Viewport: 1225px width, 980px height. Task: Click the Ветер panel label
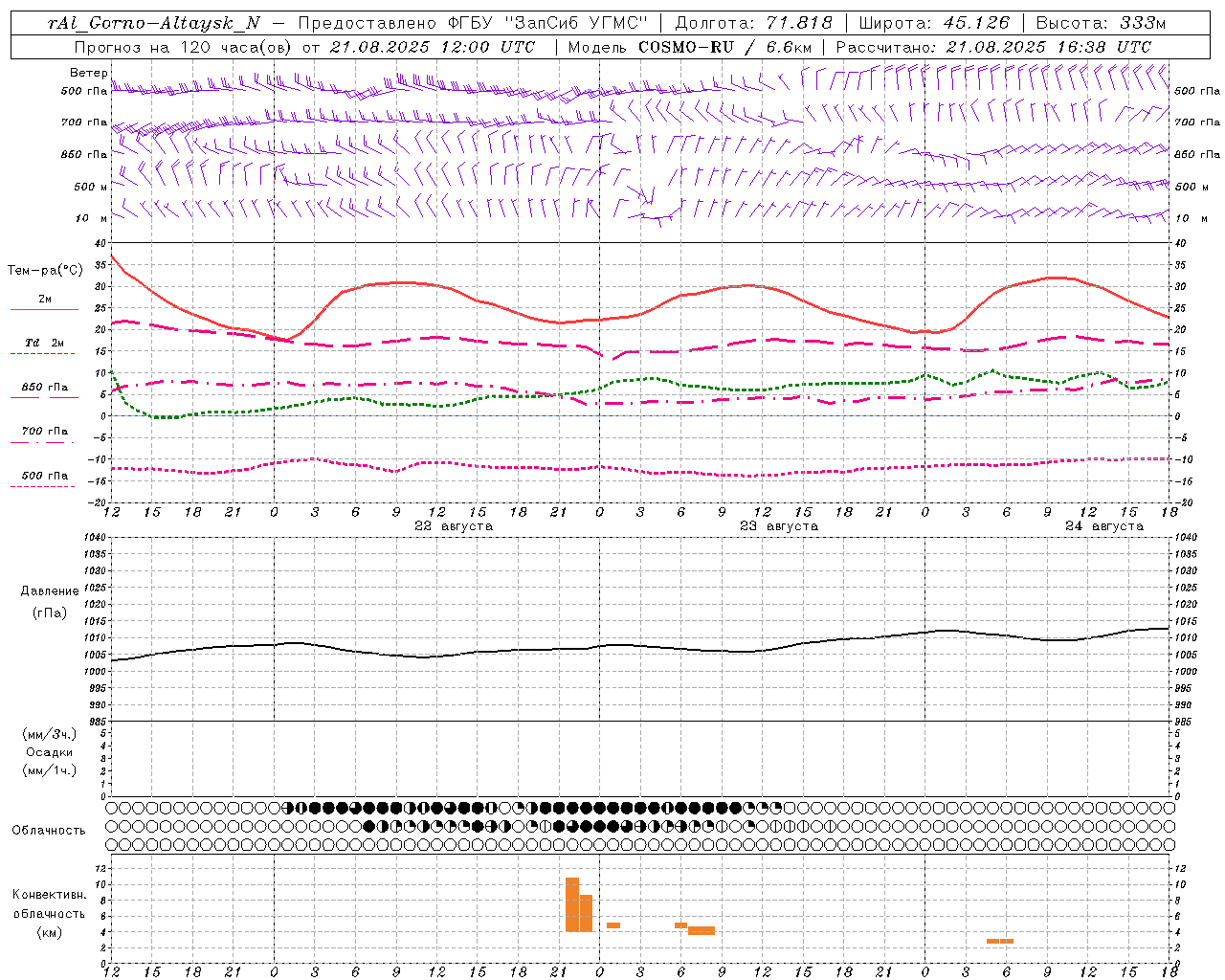coord(88,73)
